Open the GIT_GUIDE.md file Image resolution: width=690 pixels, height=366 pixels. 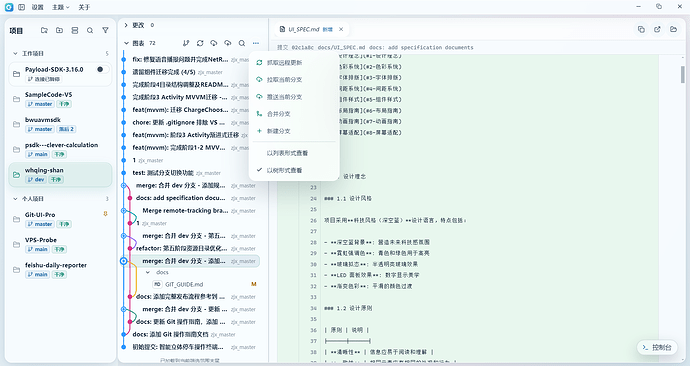click(184, 284)
